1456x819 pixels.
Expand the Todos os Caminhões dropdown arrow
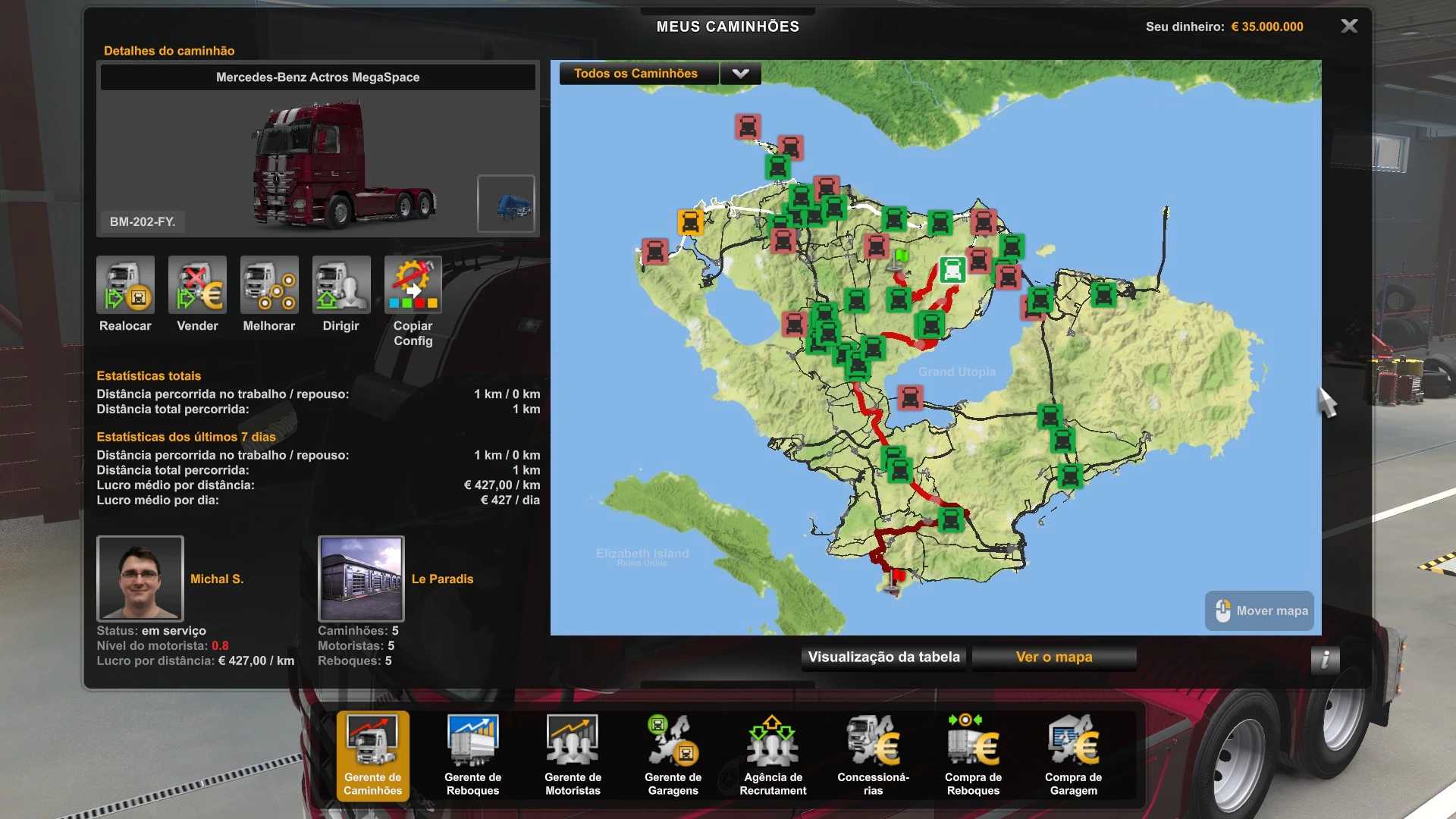[740, 74]
